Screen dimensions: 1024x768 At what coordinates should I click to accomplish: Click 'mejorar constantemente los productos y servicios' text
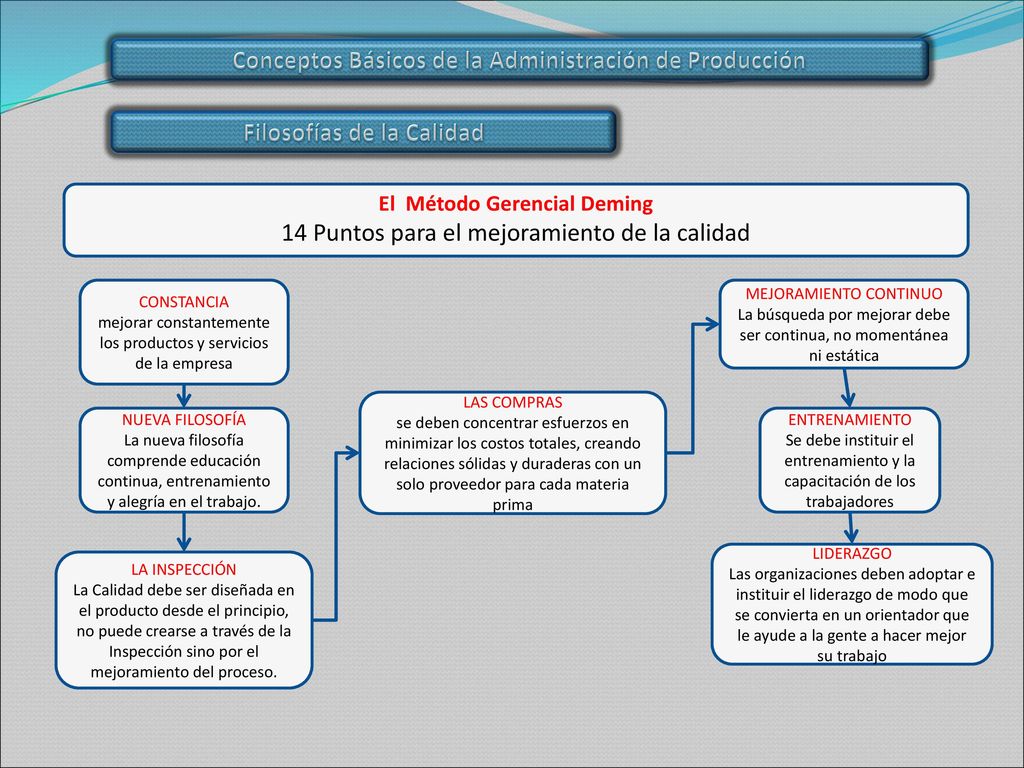(184, 332)
